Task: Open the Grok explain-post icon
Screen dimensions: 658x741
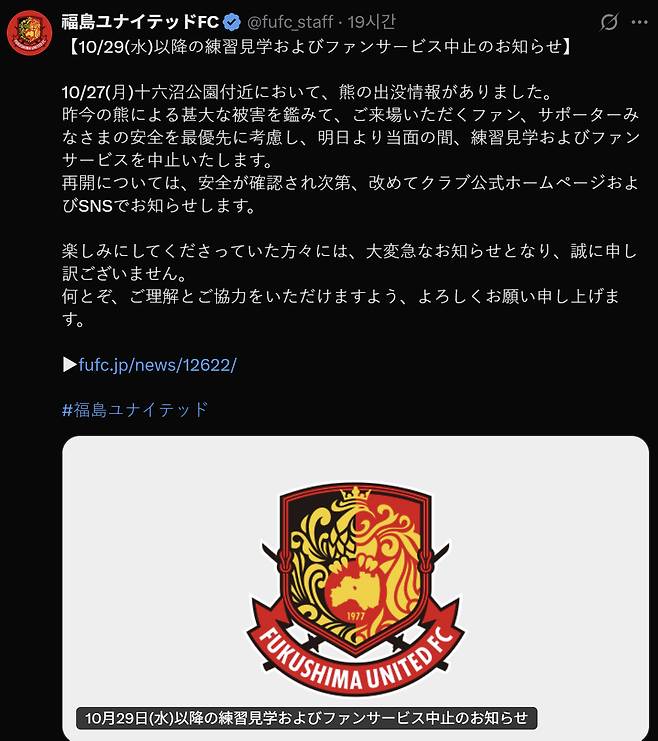Action: click(609, 22)
